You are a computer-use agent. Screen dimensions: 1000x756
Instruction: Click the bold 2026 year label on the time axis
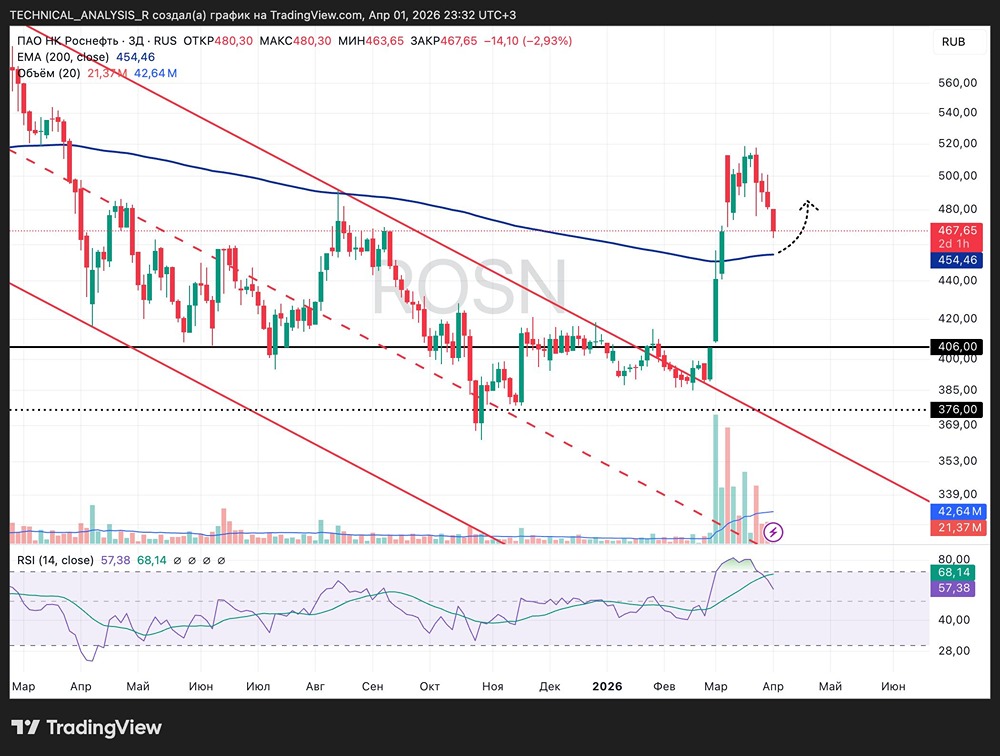click(607, 686)
